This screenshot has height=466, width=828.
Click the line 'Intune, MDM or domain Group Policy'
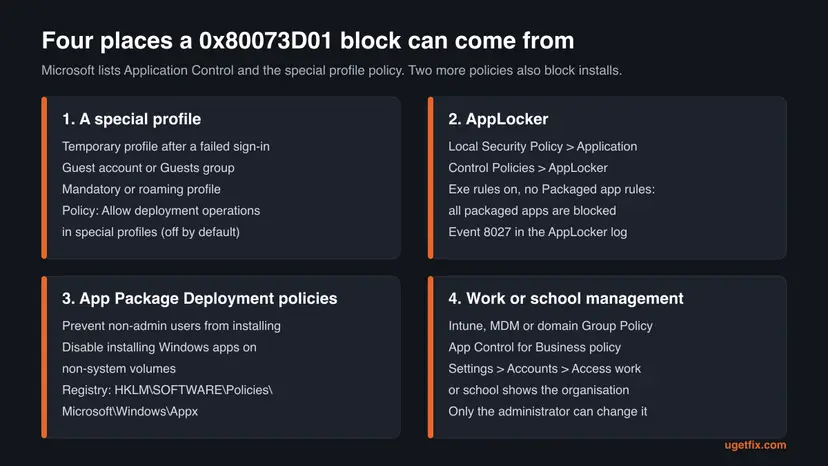[x=551, y=326]
